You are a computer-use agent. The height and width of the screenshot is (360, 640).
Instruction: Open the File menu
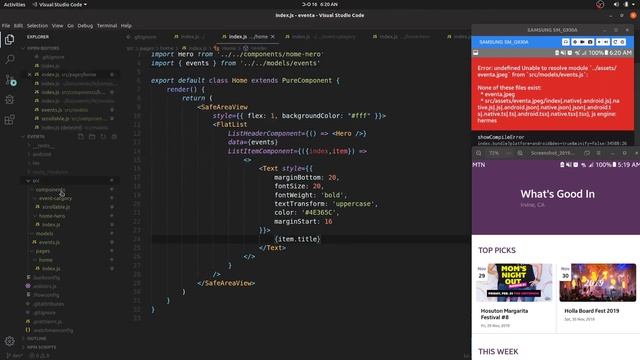tap(6, 25)
